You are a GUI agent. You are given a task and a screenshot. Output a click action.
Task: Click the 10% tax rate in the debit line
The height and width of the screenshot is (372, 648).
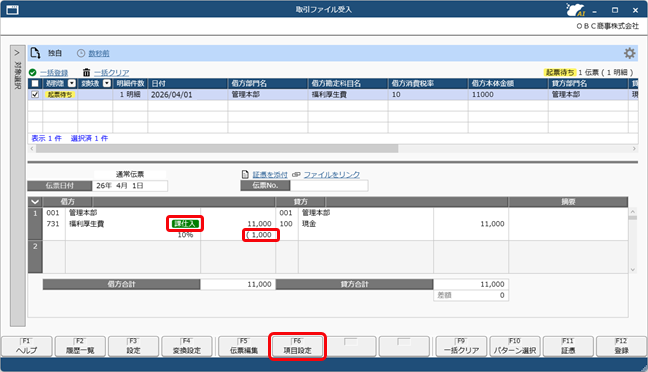click(186, 235)
